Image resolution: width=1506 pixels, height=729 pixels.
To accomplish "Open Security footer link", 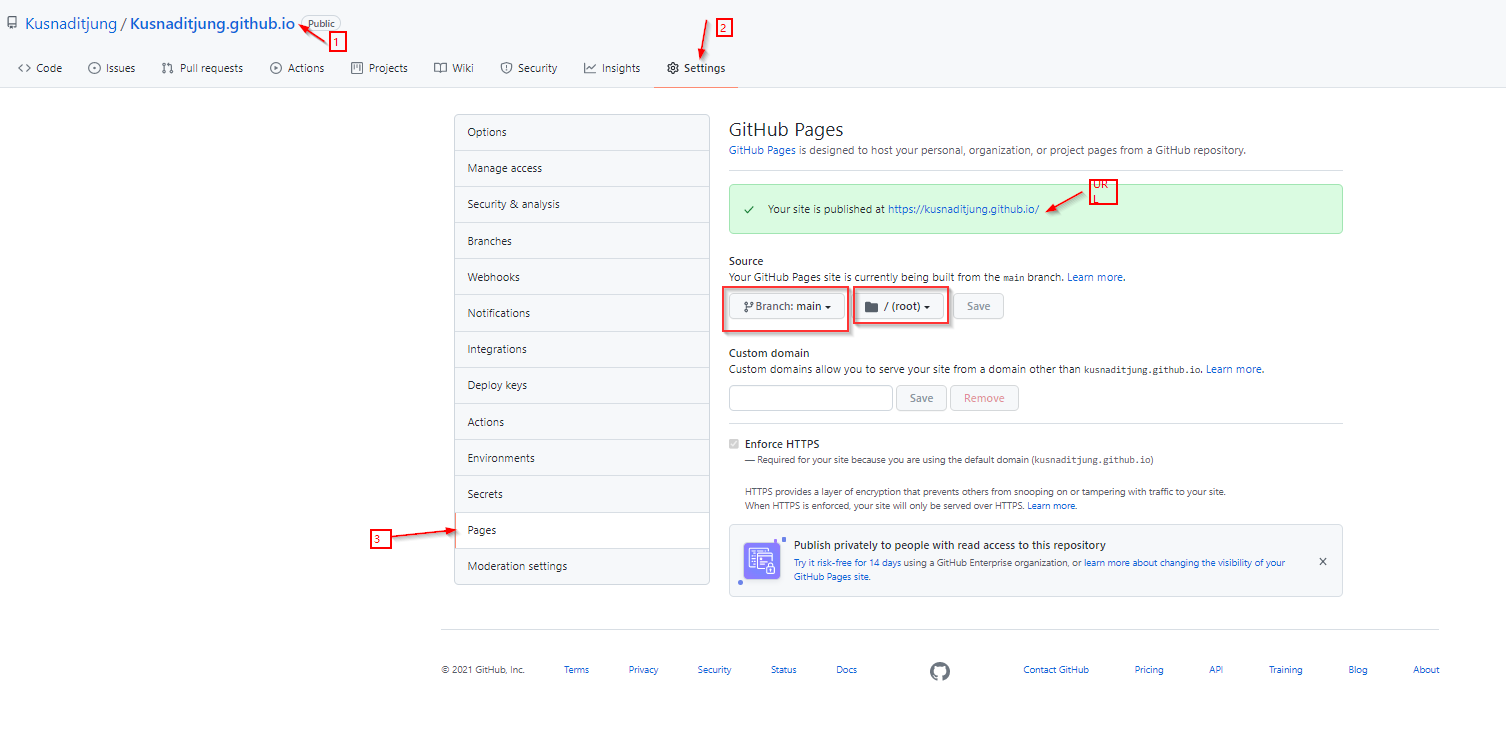I will (x=714, y=670).
